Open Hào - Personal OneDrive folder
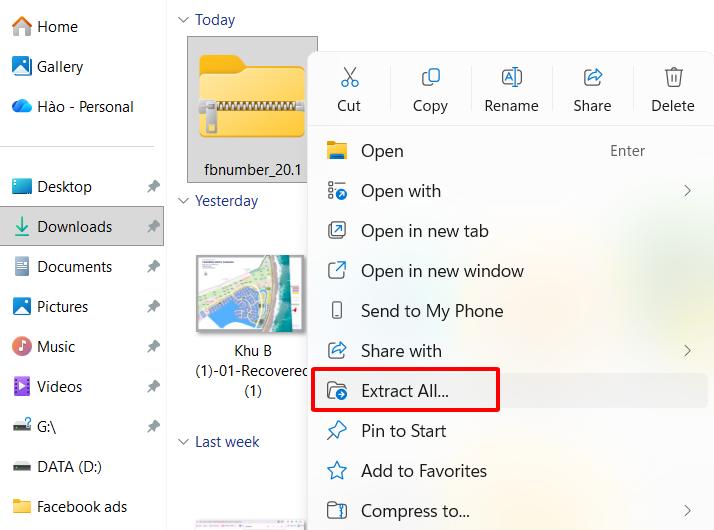Screen dimensions: 714x530 (72, 107)
